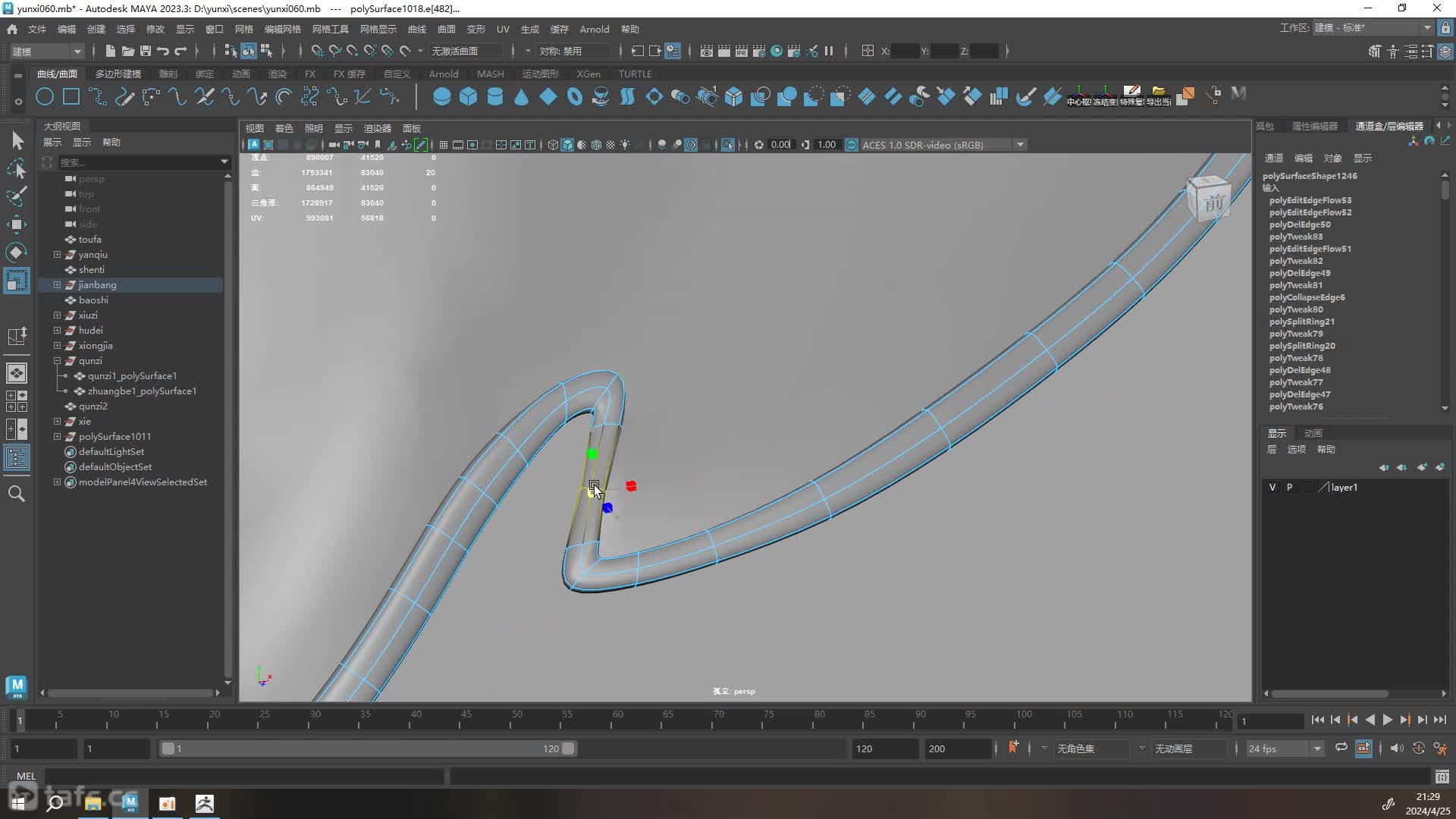Create NURBS sphere from shelf
1456x819 pixels.
pyautogui.click(x=441, y=96)
